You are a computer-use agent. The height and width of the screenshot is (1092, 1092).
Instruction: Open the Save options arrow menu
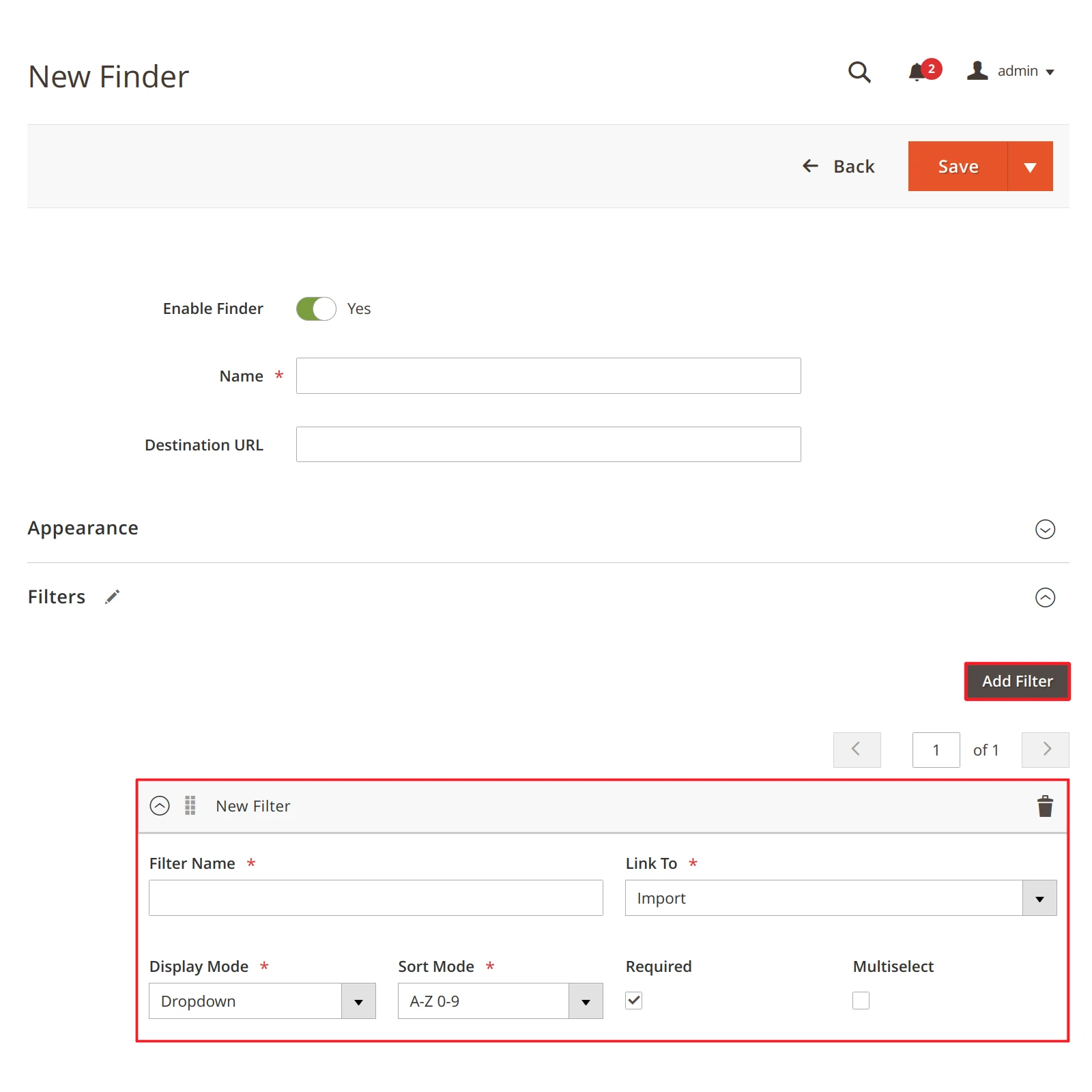(x=1030, y=166)
